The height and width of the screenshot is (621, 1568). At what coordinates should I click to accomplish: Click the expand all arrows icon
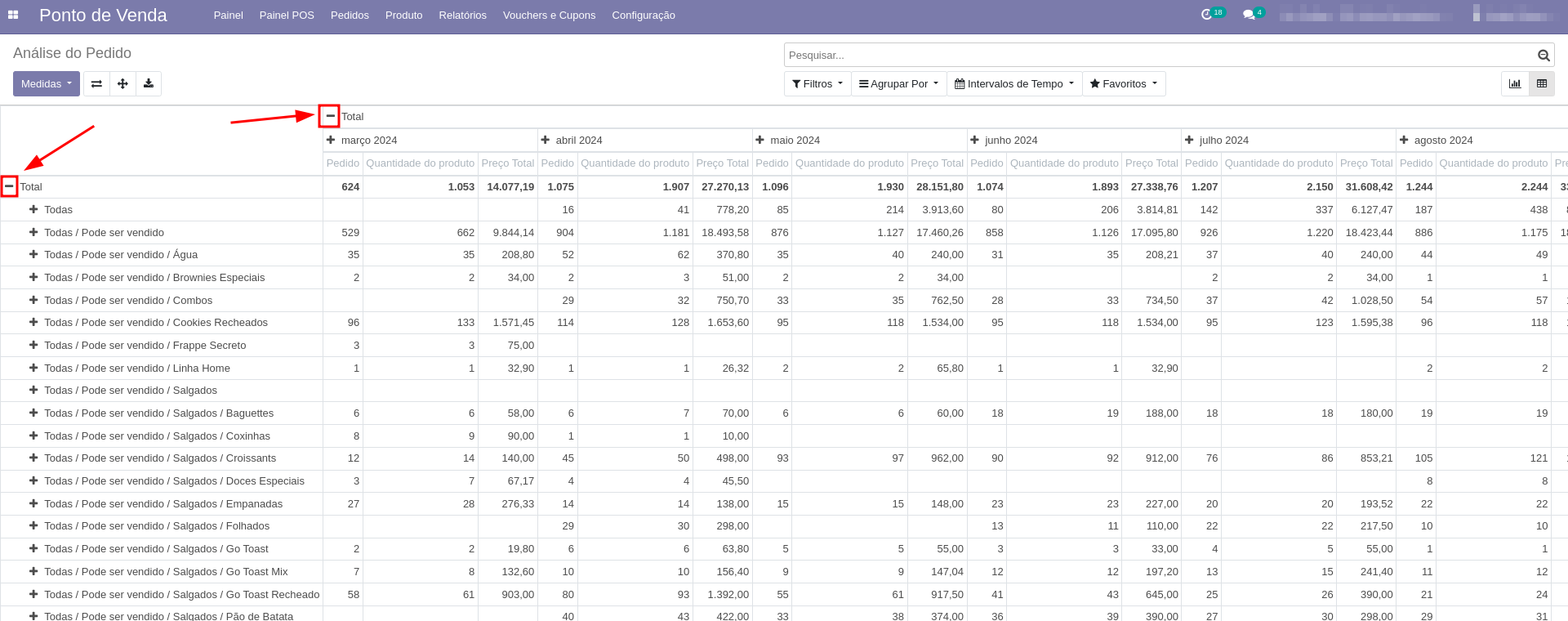click(x=122, y=83)
